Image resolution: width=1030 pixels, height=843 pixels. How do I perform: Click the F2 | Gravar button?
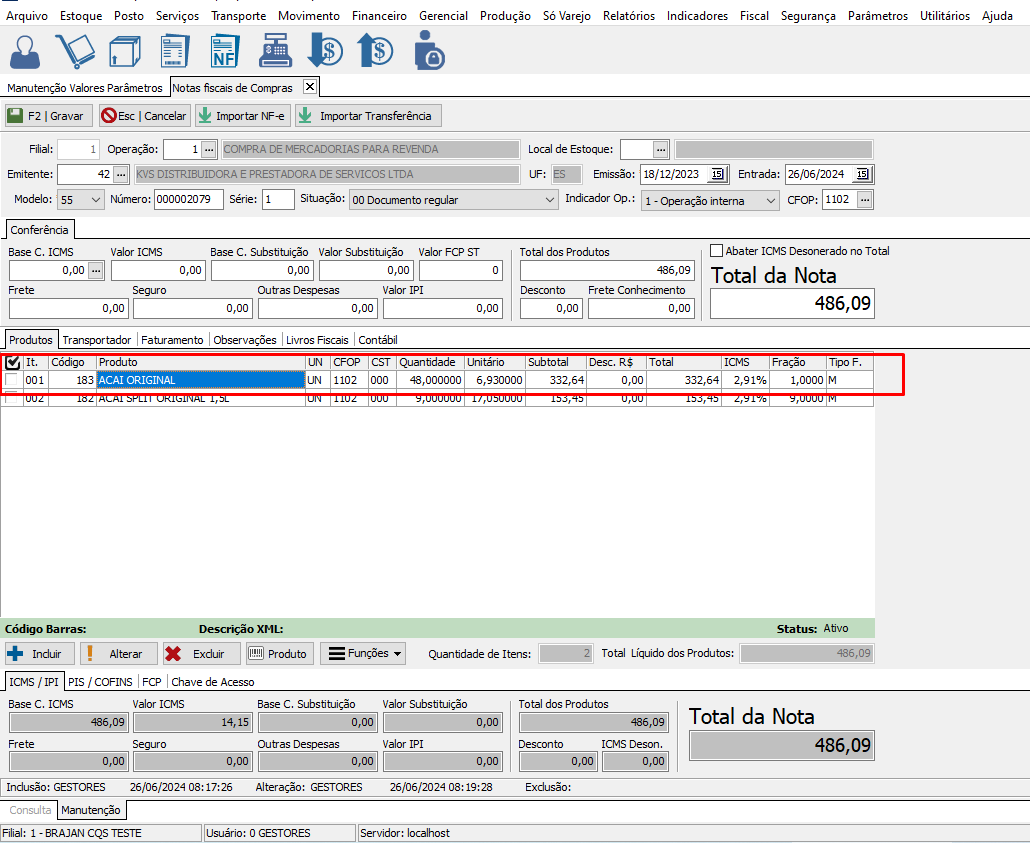[x=48, y=116]
